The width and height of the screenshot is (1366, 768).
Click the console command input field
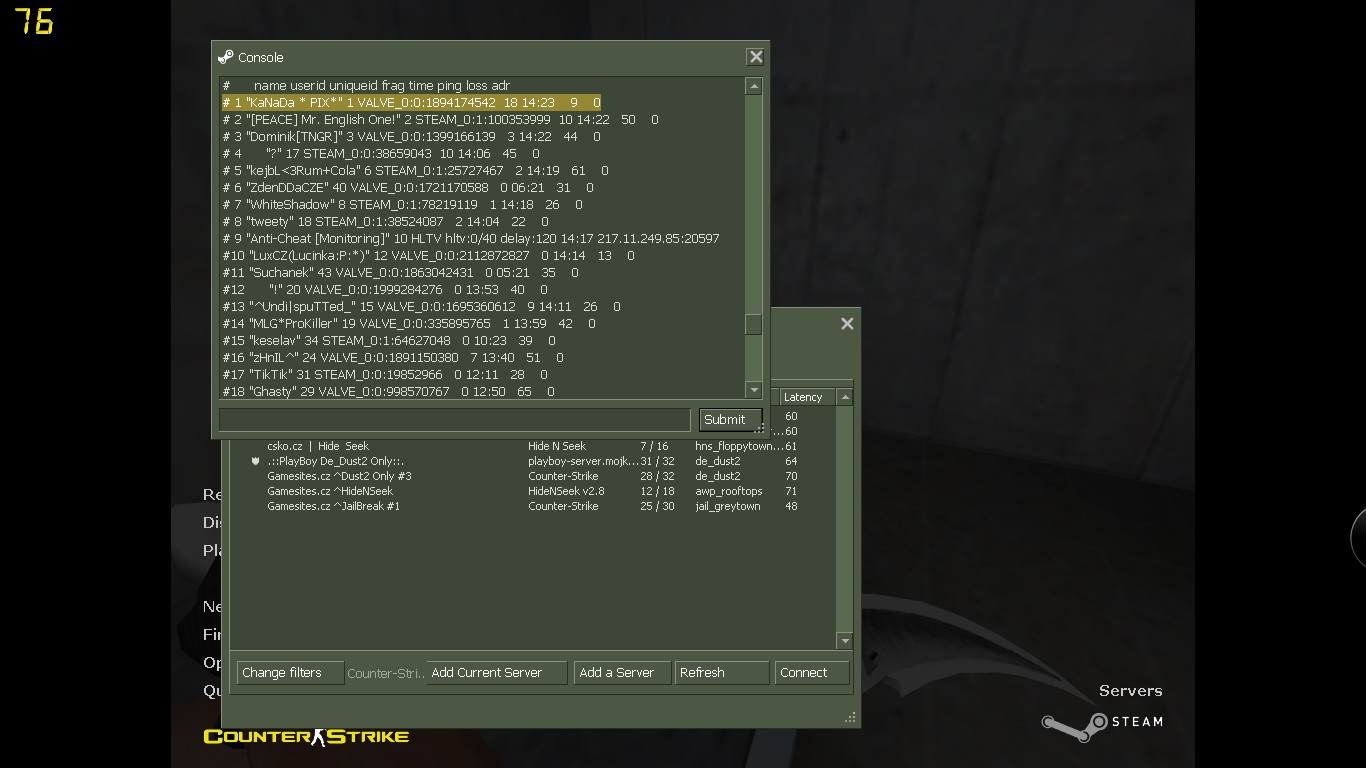point(455,420)
